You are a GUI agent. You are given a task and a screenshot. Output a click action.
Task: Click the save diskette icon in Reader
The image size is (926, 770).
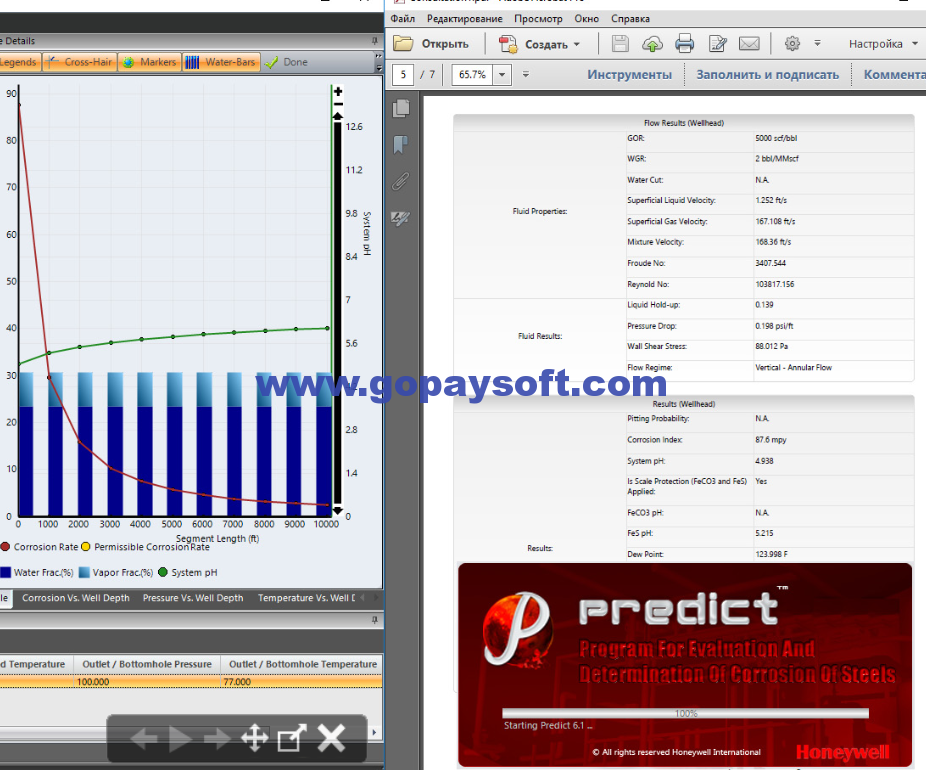tap(620, 44)
